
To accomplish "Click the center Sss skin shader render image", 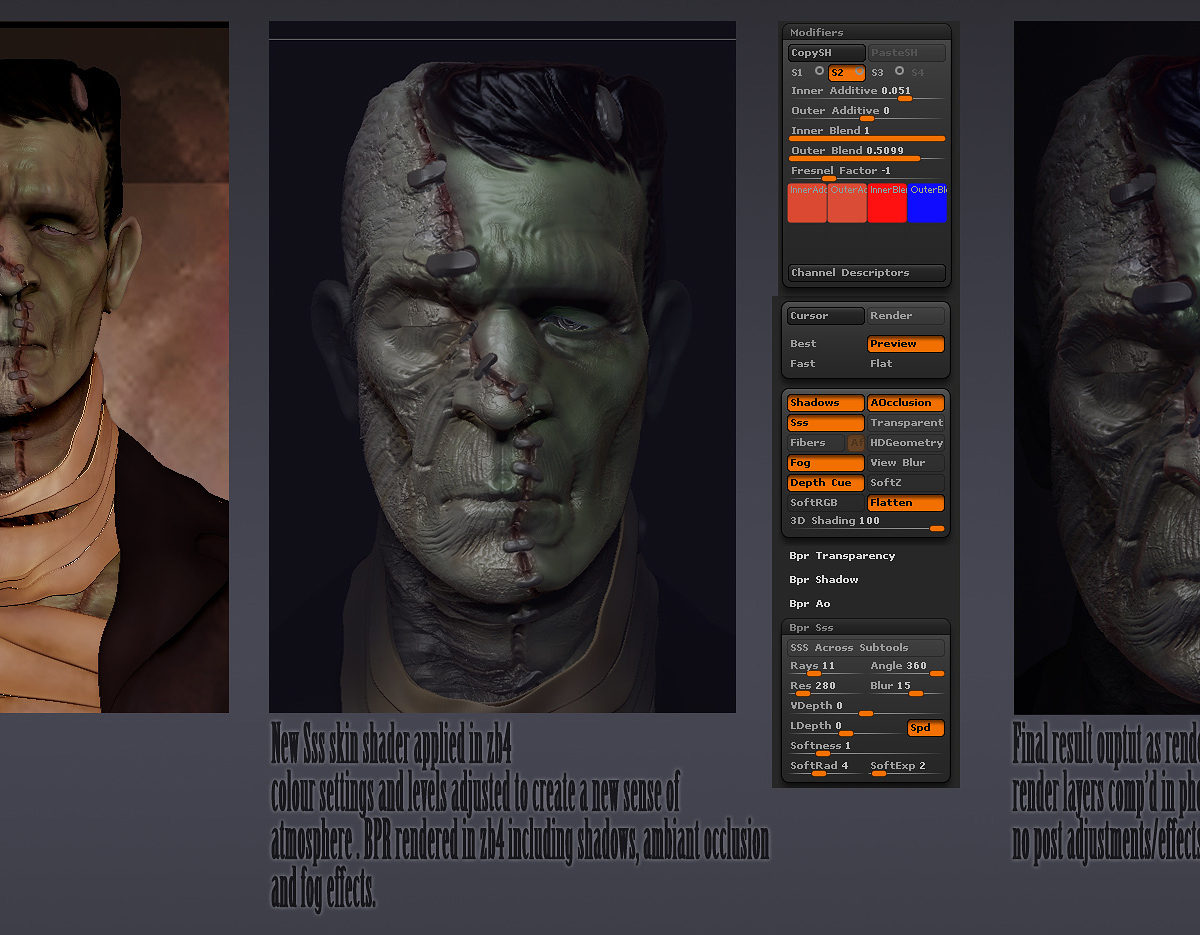I will point(502,367).
